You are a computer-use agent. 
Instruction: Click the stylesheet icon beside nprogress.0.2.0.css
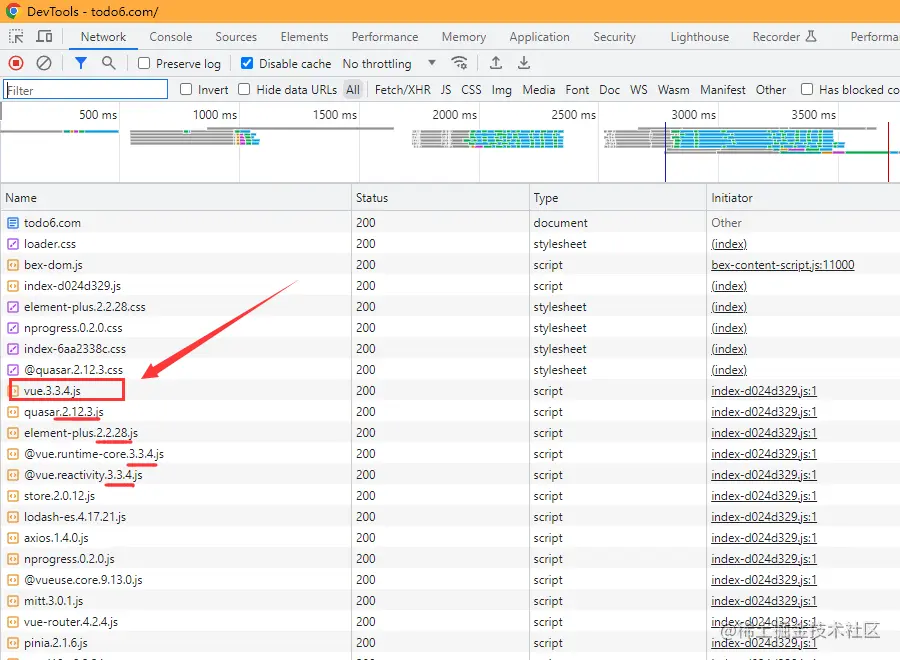pos(13,328)
